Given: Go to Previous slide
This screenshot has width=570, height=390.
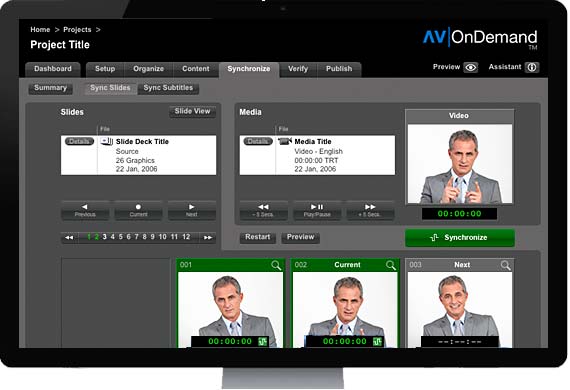Looking at the screenshot, I should pyautogui.click(x=85, y=210).
